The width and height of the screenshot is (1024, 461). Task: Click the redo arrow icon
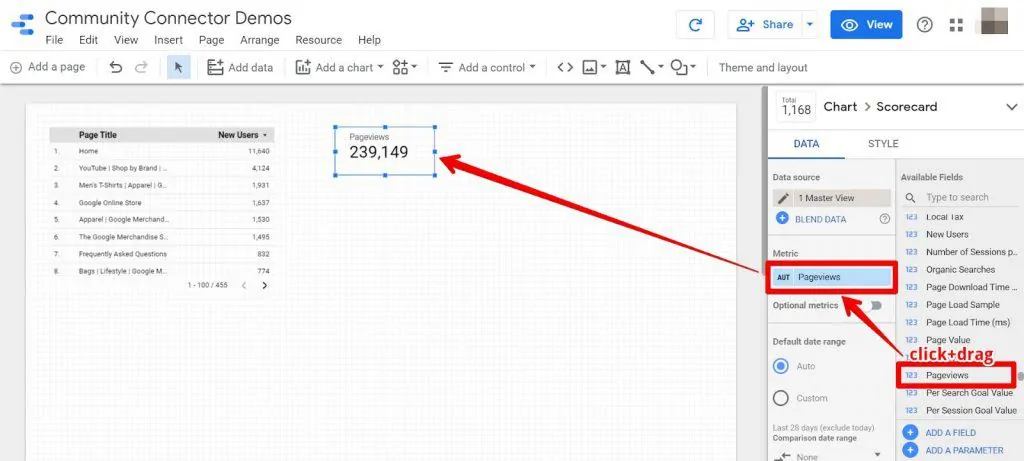[x=141, y=67]
